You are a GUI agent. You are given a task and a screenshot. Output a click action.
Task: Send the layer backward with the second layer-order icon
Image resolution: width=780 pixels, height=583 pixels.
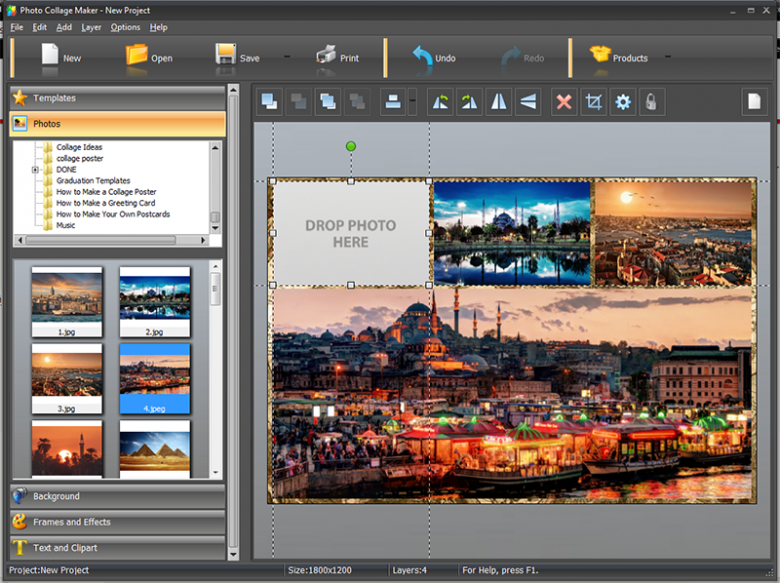[x=298, y=102]
